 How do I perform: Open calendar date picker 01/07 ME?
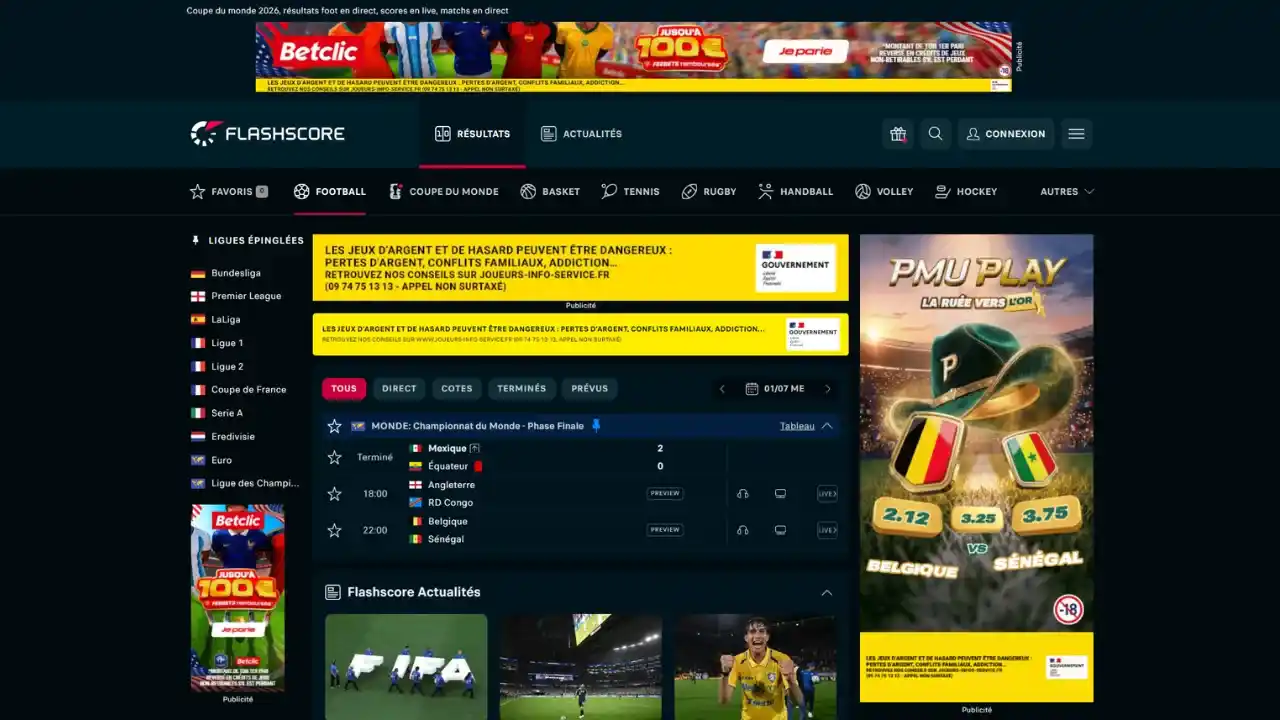[x=775, y=389]
